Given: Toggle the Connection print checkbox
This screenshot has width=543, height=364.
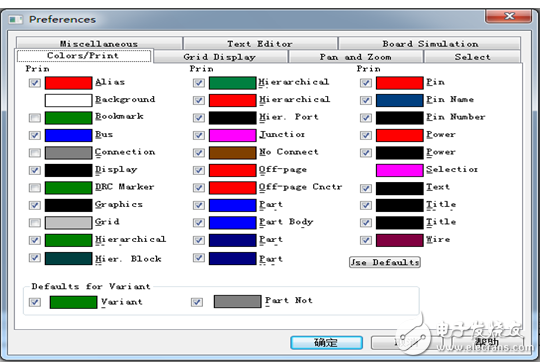Looking at the screenshot, I should pos(35,153).
